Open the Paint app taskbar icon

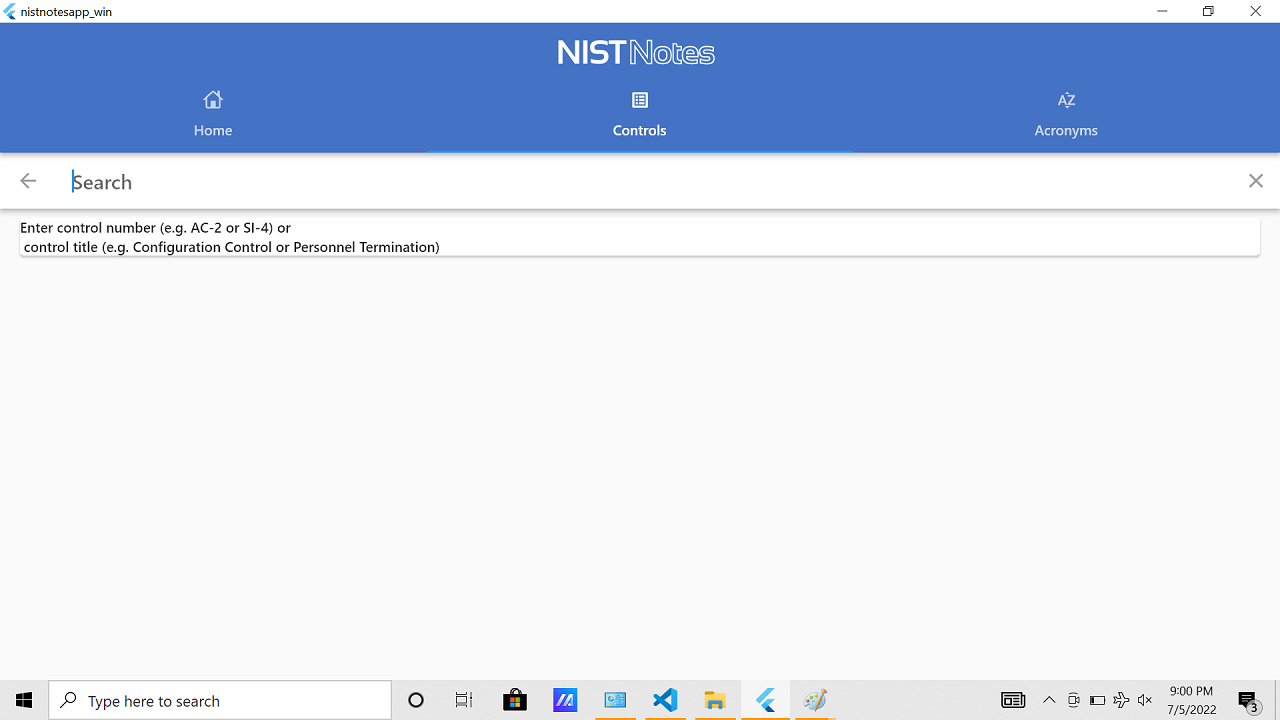pyautogui.click(x=815, y=700)
